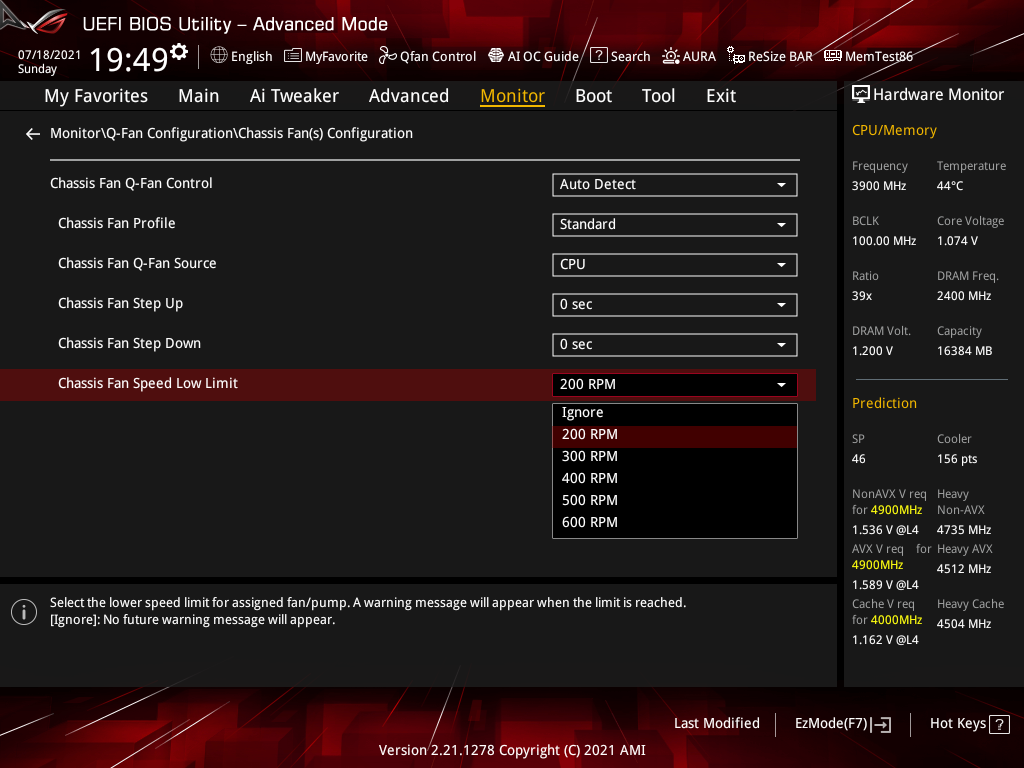Click the back arrow to previous page
This screenshot has height=768, width=1024.
point(32,133)
